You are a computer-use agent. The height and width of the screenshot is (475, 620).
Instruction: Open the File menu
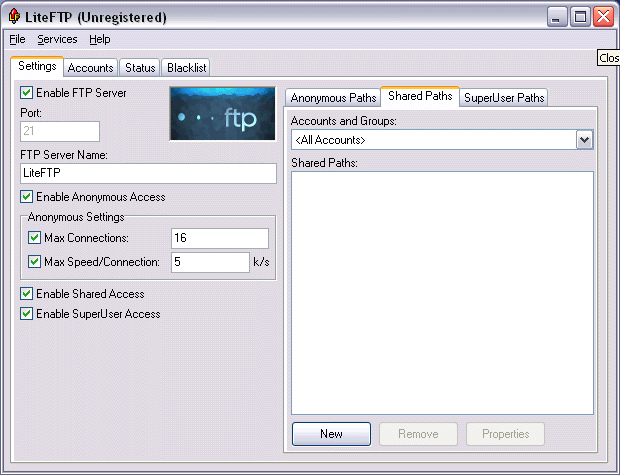coord(17,39)
